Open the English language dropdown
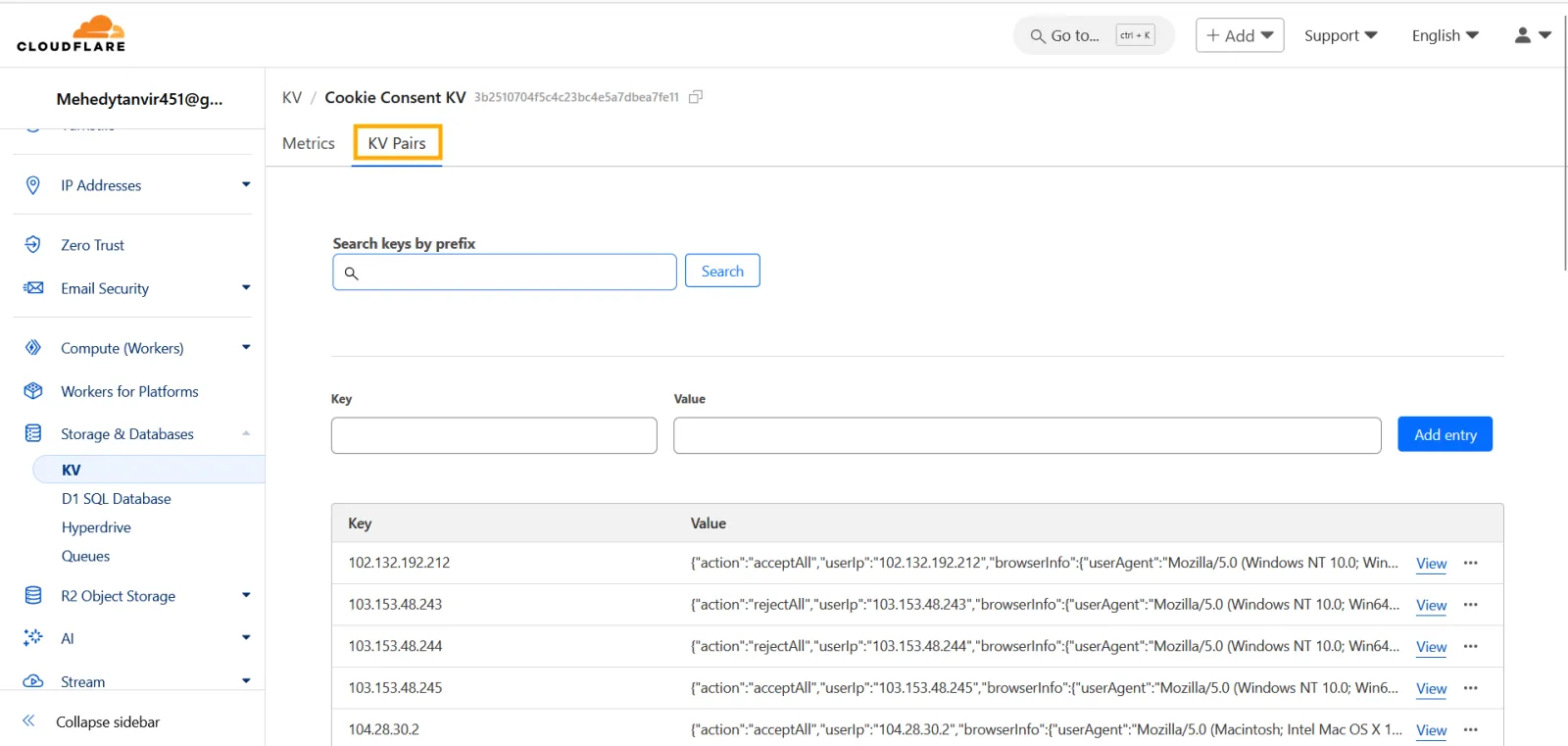Screen dimensions: 1568x746 [x=1445, y=35]
